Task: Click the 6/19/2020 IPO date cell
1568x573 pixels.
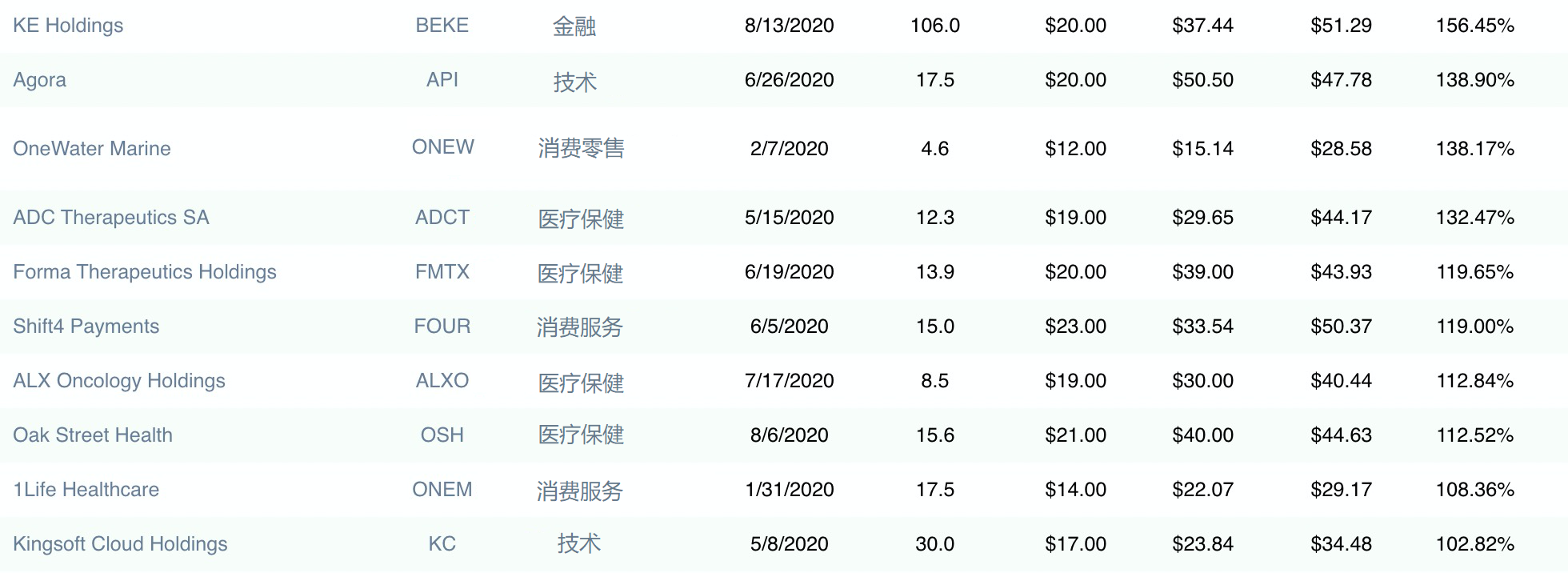Action: (790, 272)
